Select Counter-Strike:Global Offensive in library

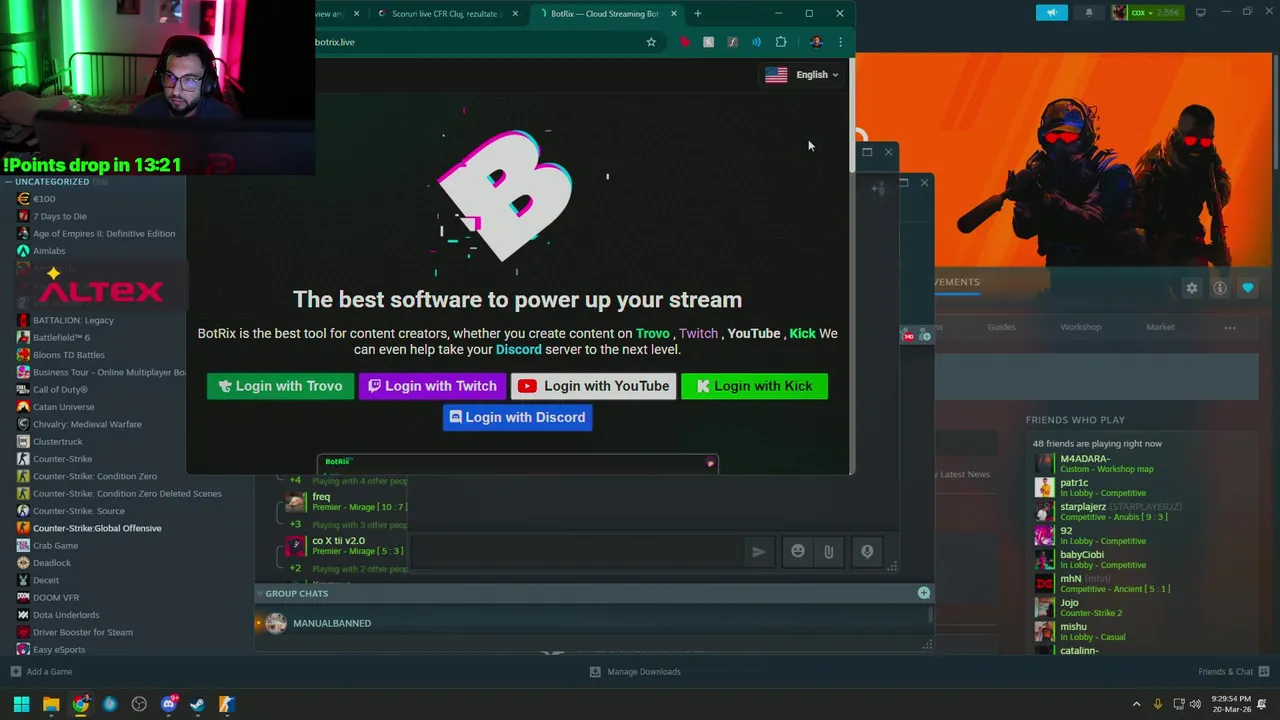click(97, 528)
